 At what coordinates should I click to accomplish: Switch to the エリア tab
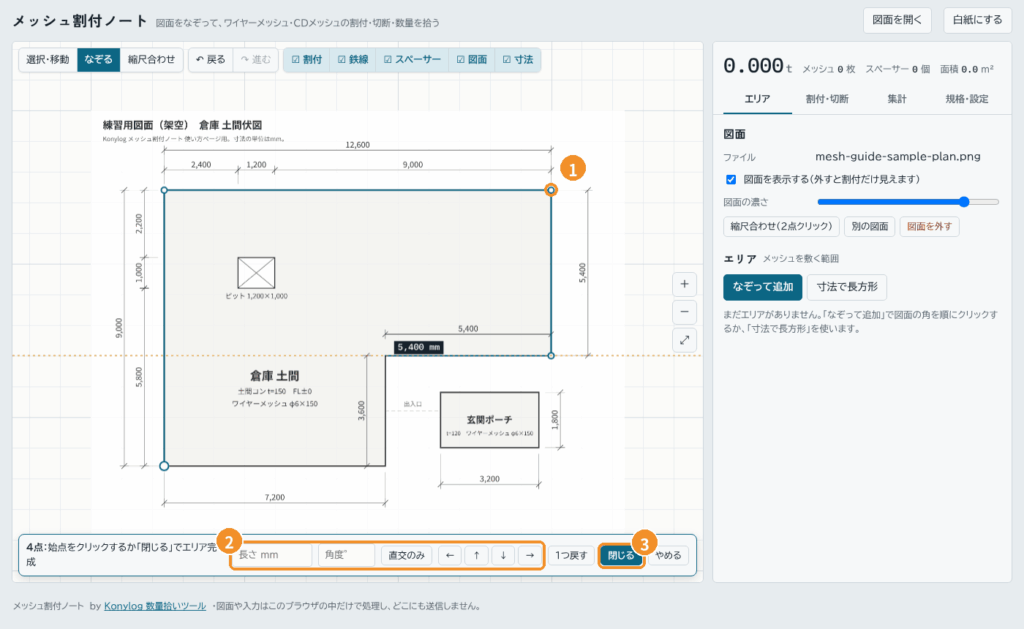click(758, 99)
